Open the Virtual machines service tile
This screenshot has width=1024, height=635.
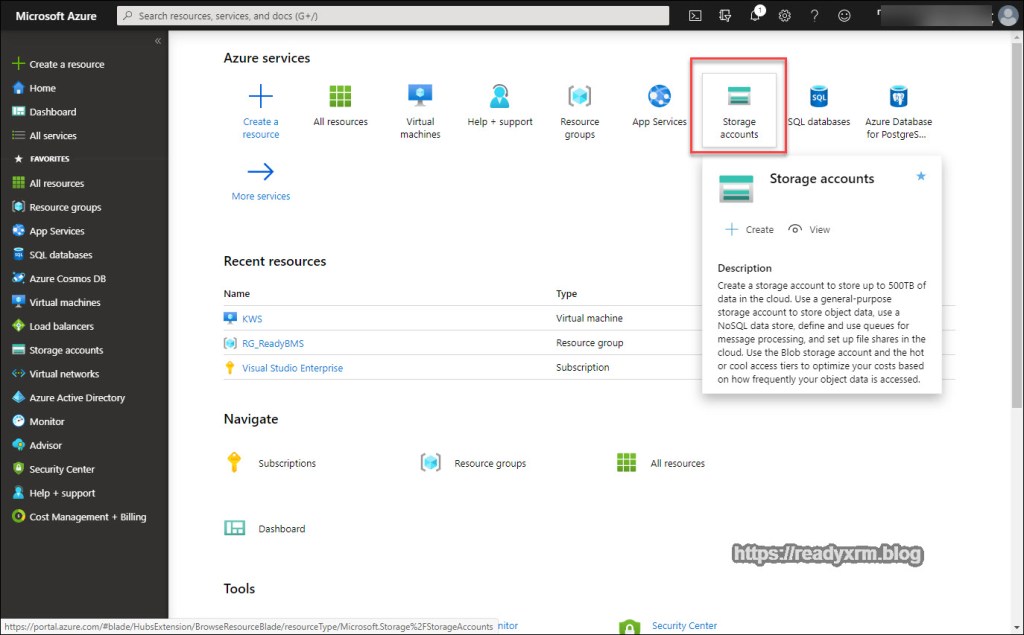pos(420,111)
